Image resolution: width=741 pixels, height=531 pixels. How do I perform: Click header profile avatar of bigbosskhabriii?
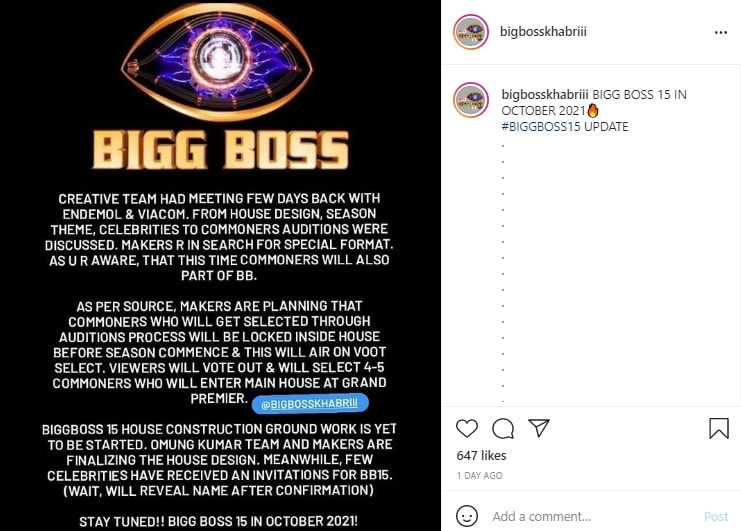tap(471, 32)
